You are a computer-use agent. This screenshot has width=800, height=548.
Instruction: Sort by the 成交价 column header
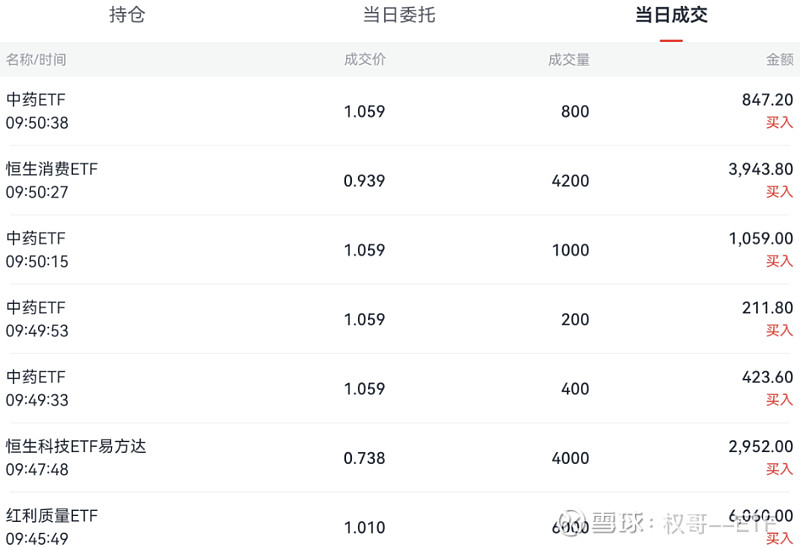pyautogui.click(x=364, y=60)
